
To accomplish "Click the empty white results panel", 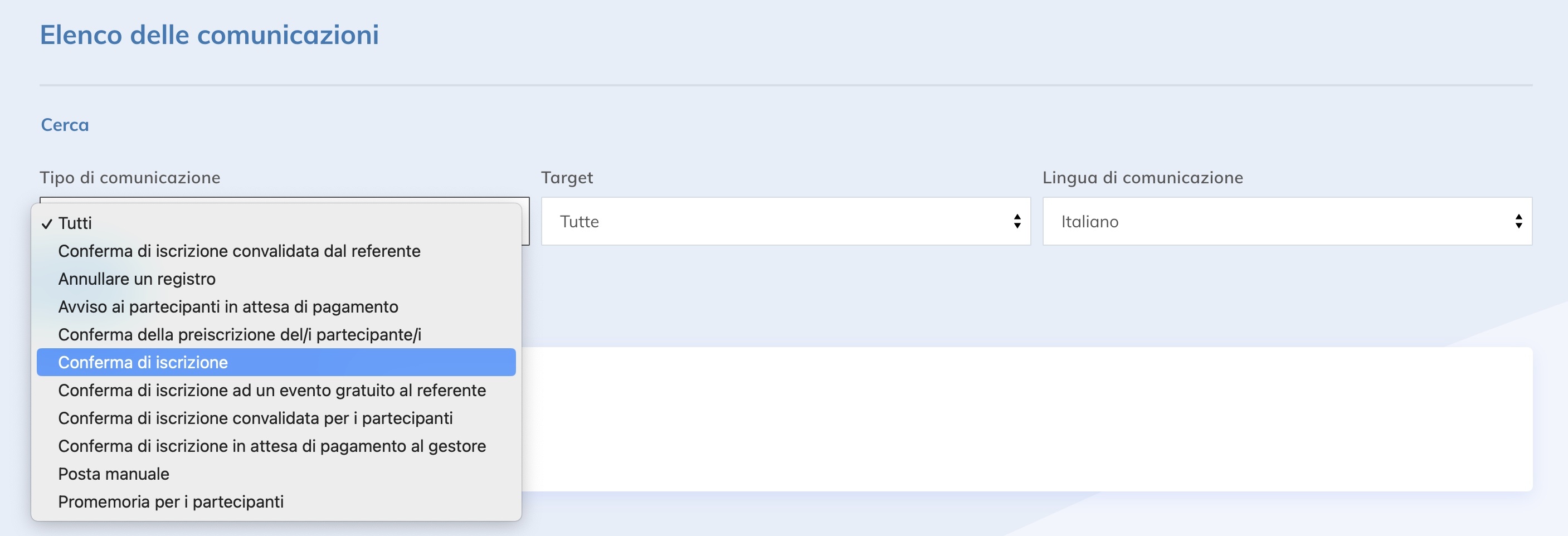I will coord(1022,418).
